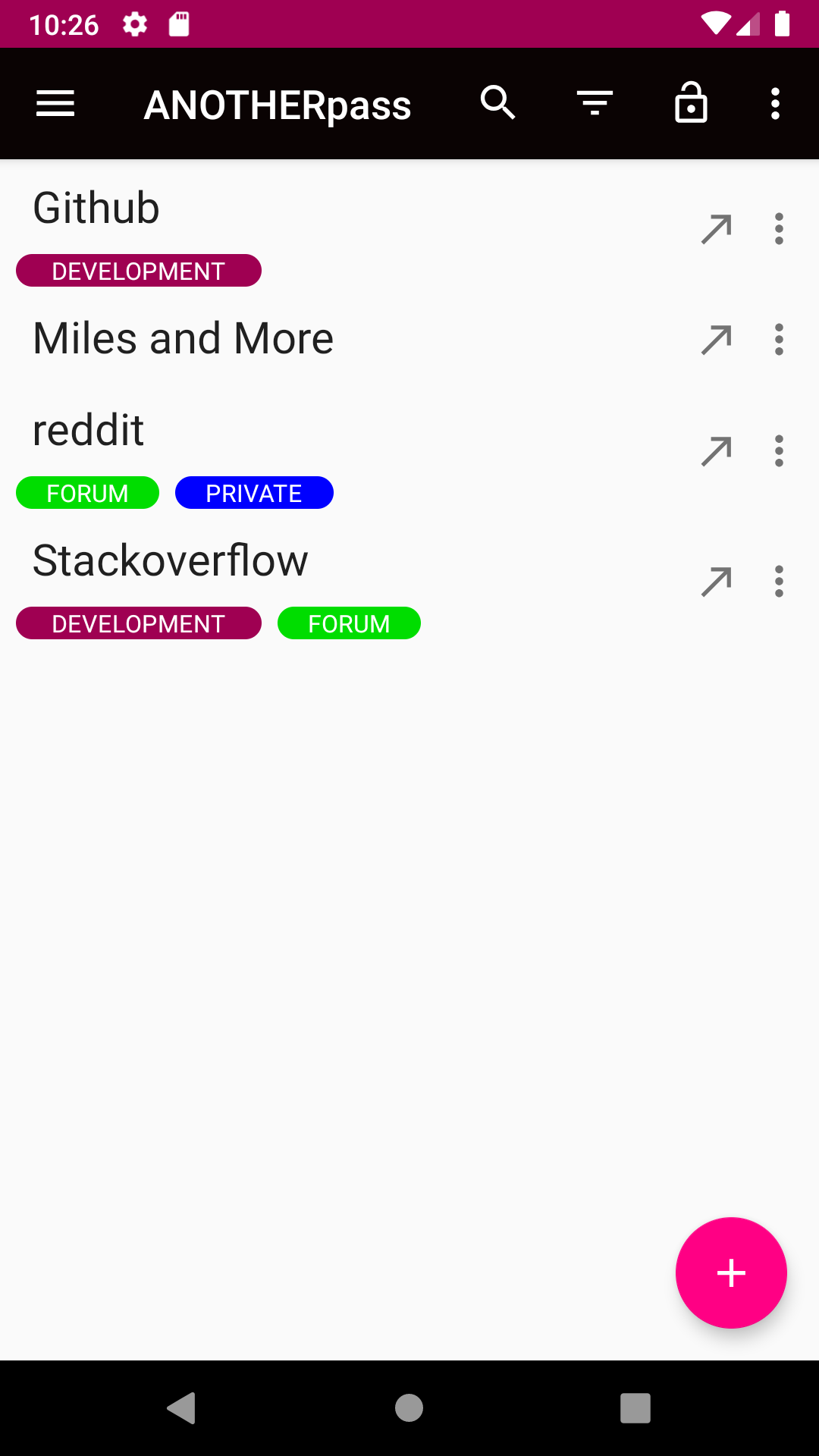The image size is (819, 1456).
Task: Open the Github credential entry
Action: pyautogui.click(x=97, y=208)
